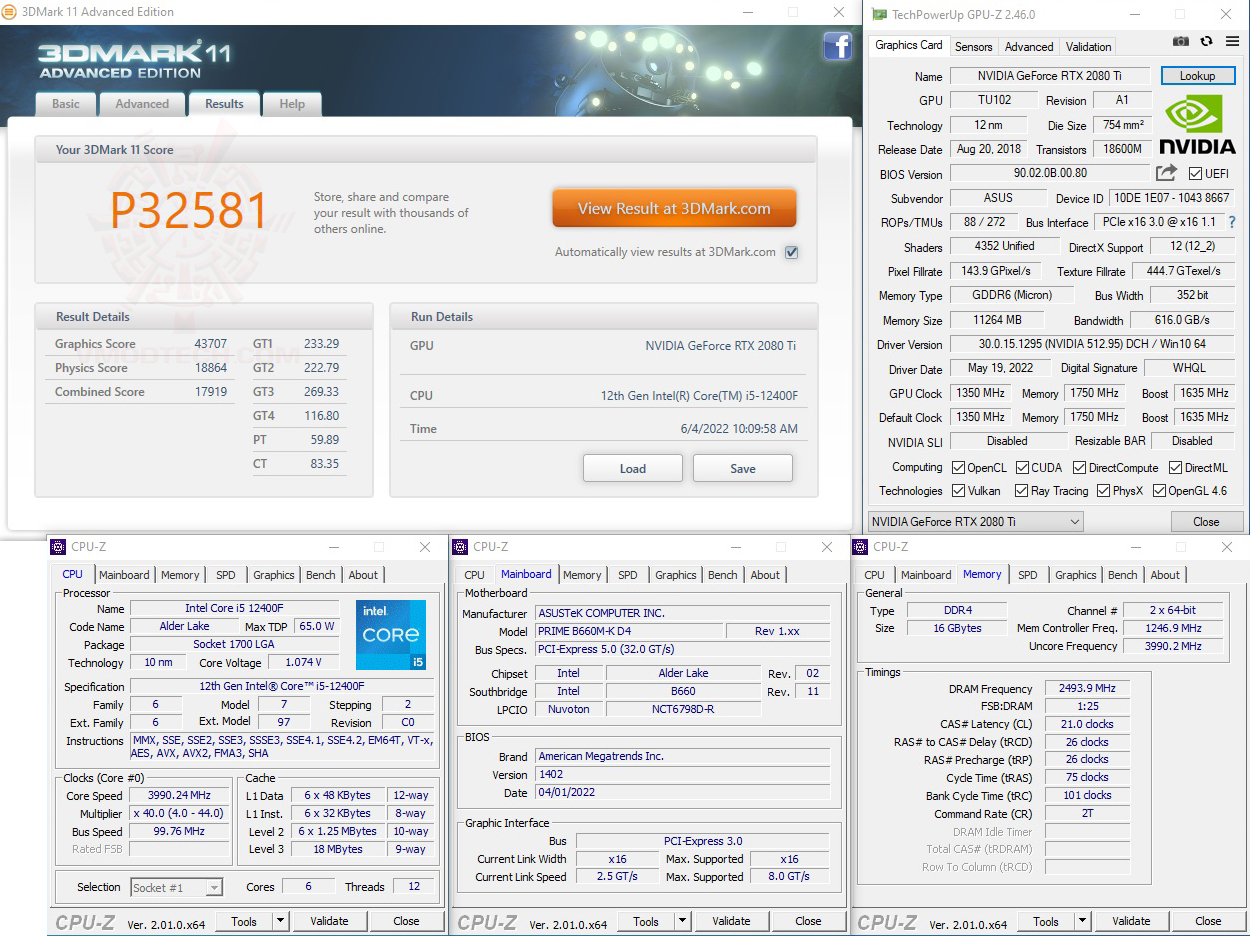
Task: Click the NVIDIA logo in GPU-Z
Action: pos(1193,120)
